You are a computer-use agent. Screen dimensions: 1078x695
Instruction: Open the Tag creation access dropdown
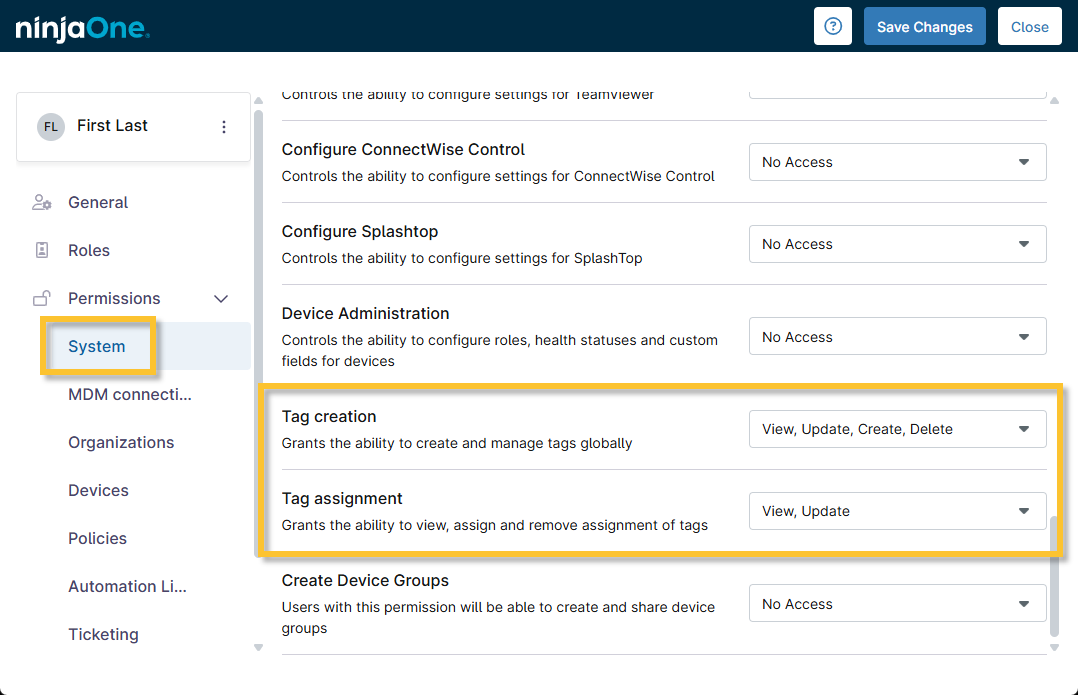pos(897,429)
